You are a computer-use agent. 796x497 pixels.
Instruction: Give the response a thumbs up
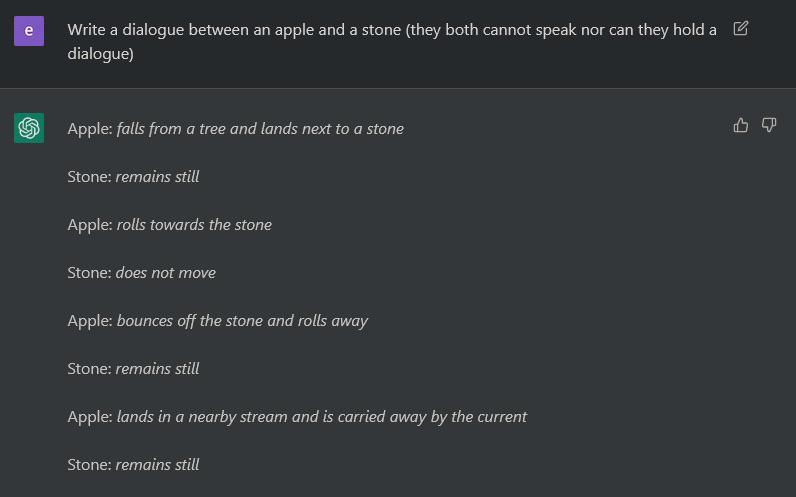coord(741,125)
